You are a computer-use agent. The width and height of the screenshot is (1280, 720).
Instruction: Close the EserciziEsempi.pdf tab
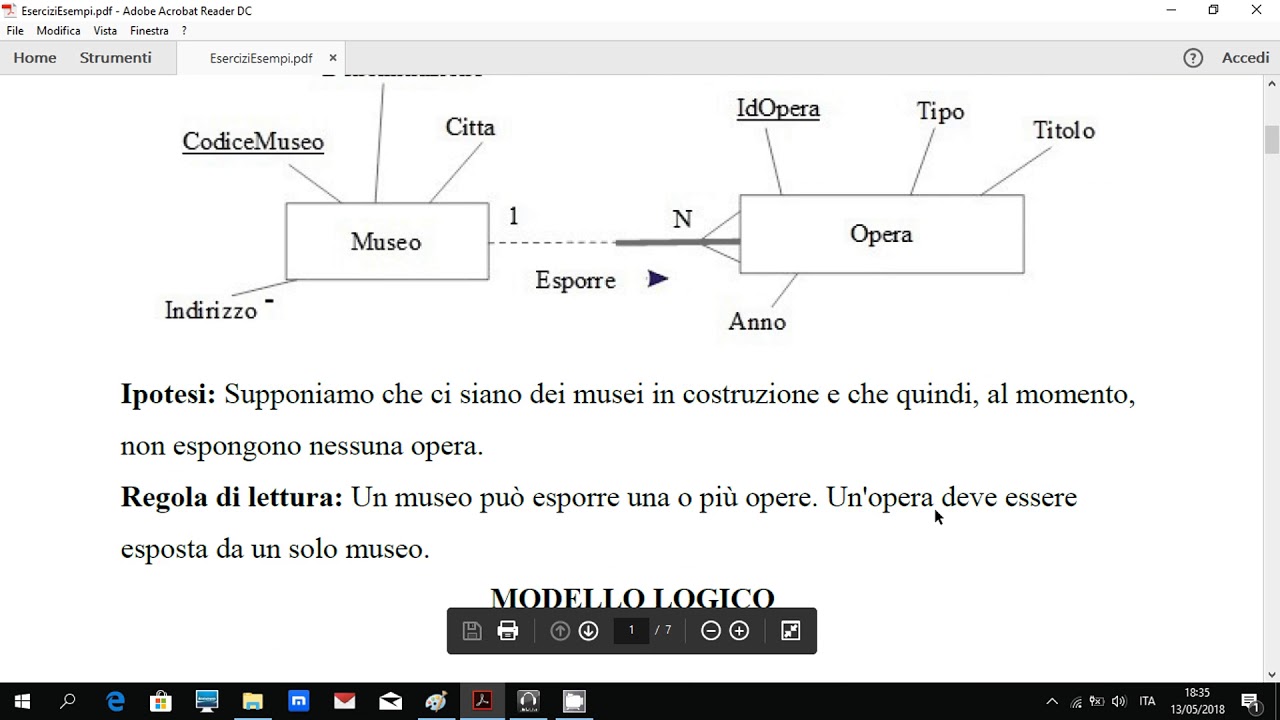coord(333,58)
